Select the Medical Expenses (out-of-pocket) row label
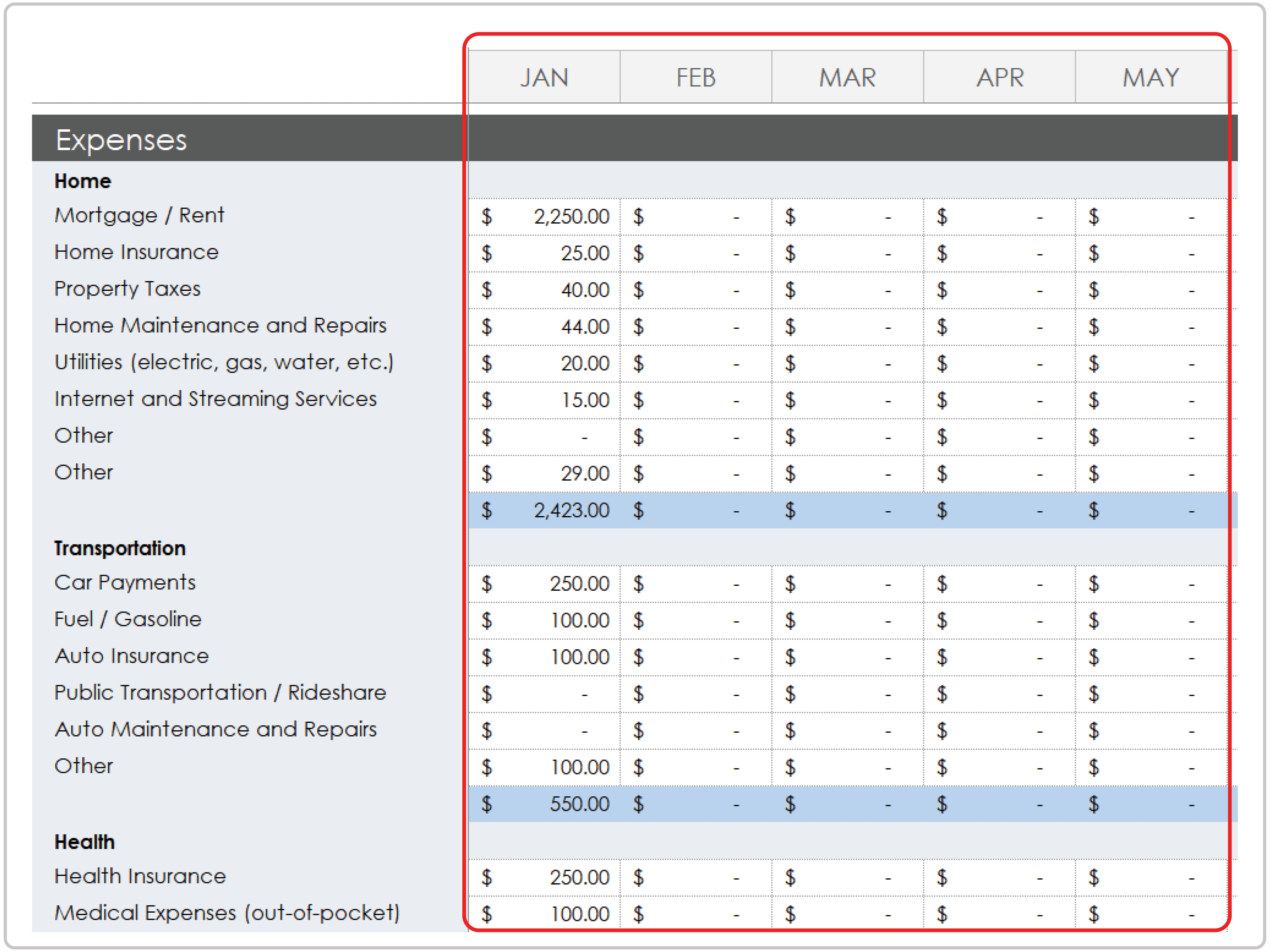1270x952 pixels. coord(228,913)
